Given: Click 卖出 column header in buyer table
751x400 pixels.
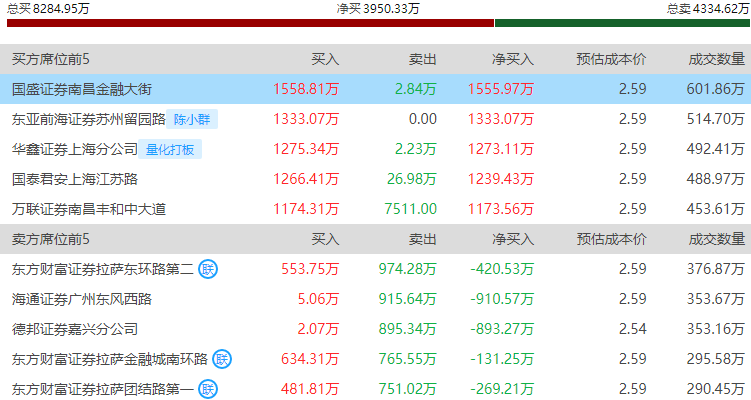Looking at the screenshot, I should (423, 59).
